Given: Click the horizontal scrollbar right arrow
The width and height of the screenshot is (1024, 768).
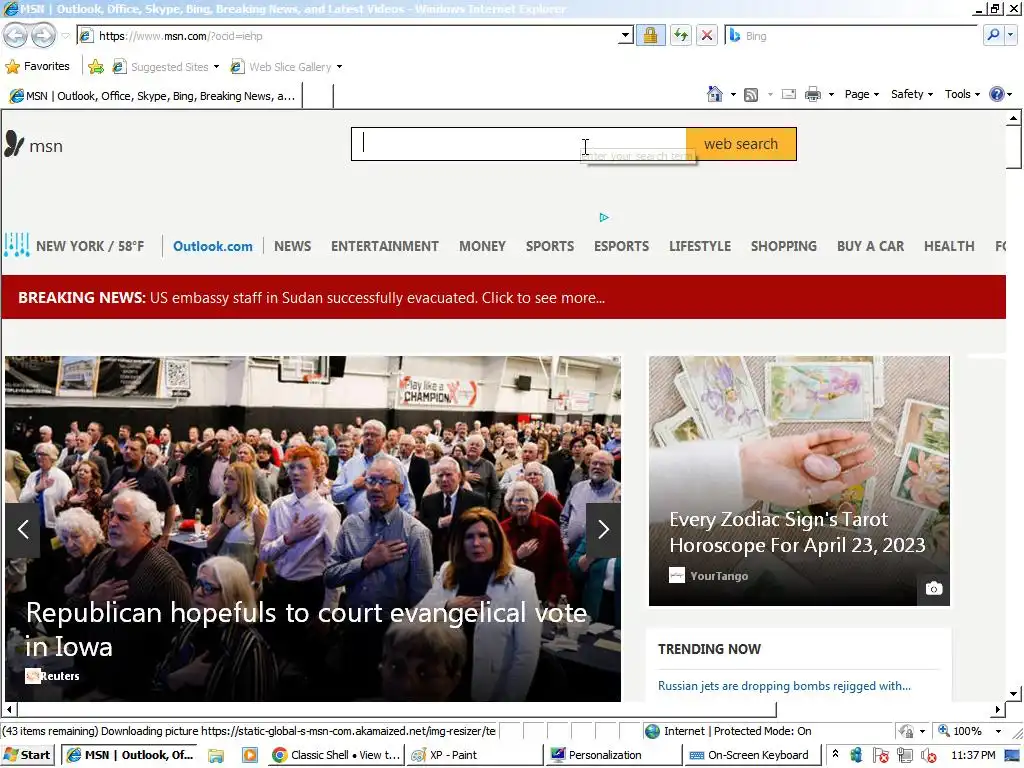Looking at the screenshot, I should point(998,709).
